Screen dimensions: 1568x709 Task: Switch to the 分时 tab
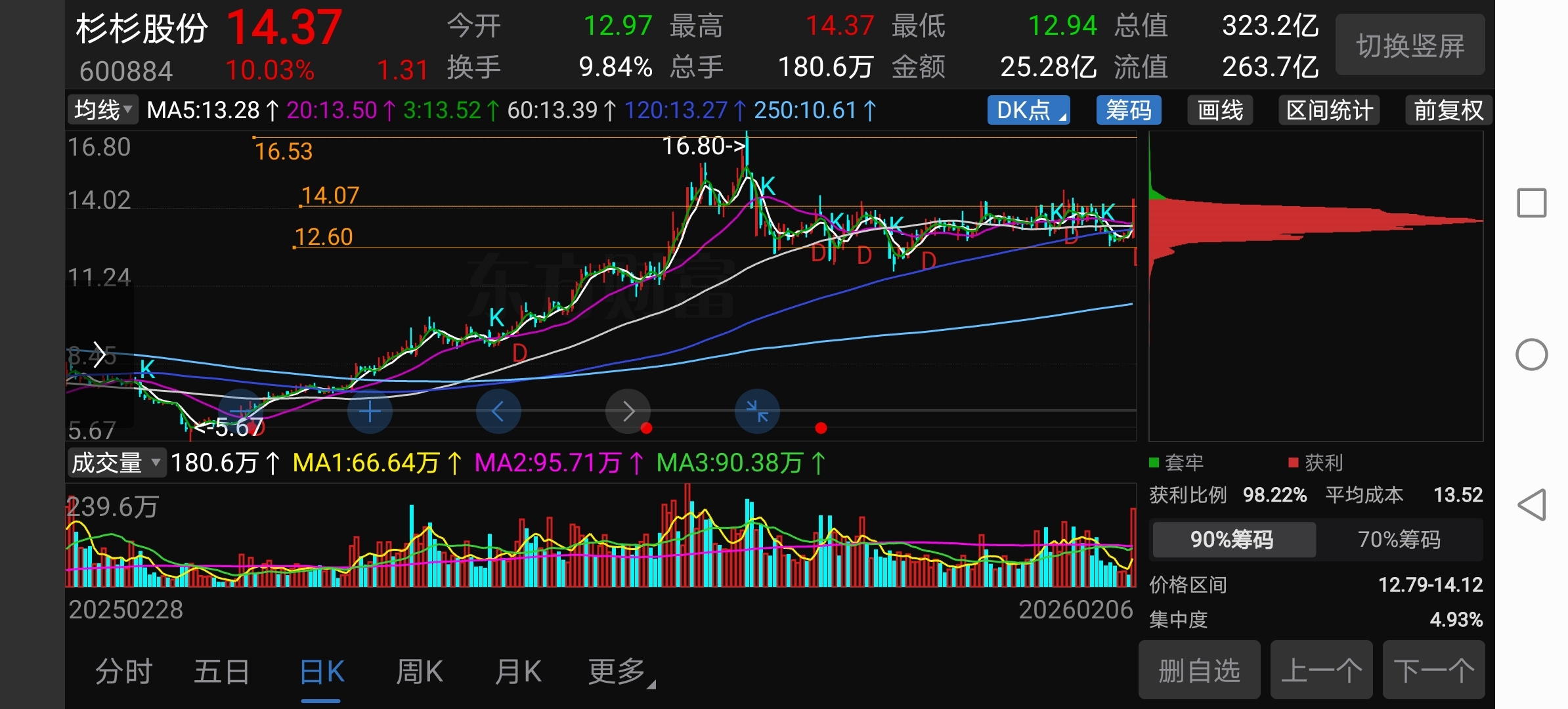(x=123, y=672)
